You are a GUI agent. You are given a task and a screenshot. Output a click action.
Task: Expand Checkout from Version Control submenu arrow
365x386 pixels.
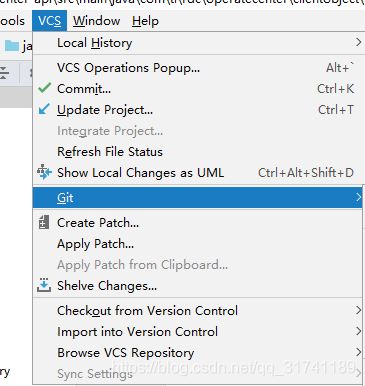coord(358,310)
